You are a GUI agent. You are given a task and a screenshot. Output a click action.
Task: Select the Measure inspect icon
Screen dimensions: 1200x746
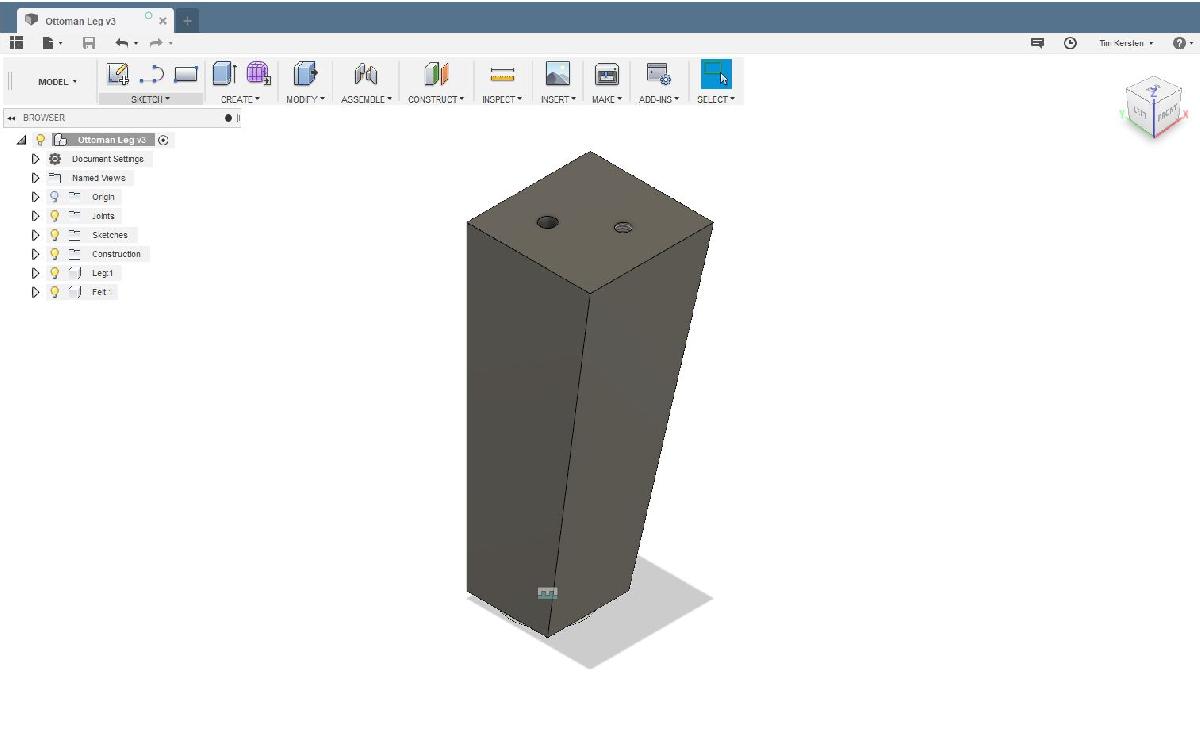click(x=502, y=74)
